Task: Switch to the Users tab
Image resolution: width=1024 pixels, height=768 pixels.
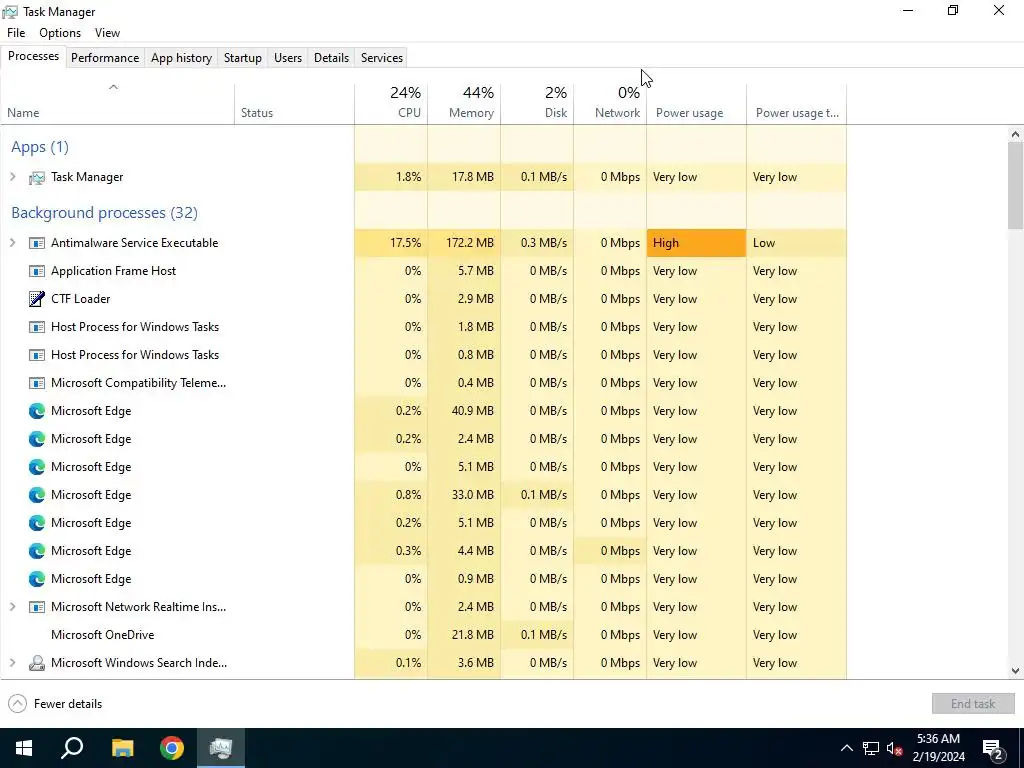Action: [x=288, y=57]
